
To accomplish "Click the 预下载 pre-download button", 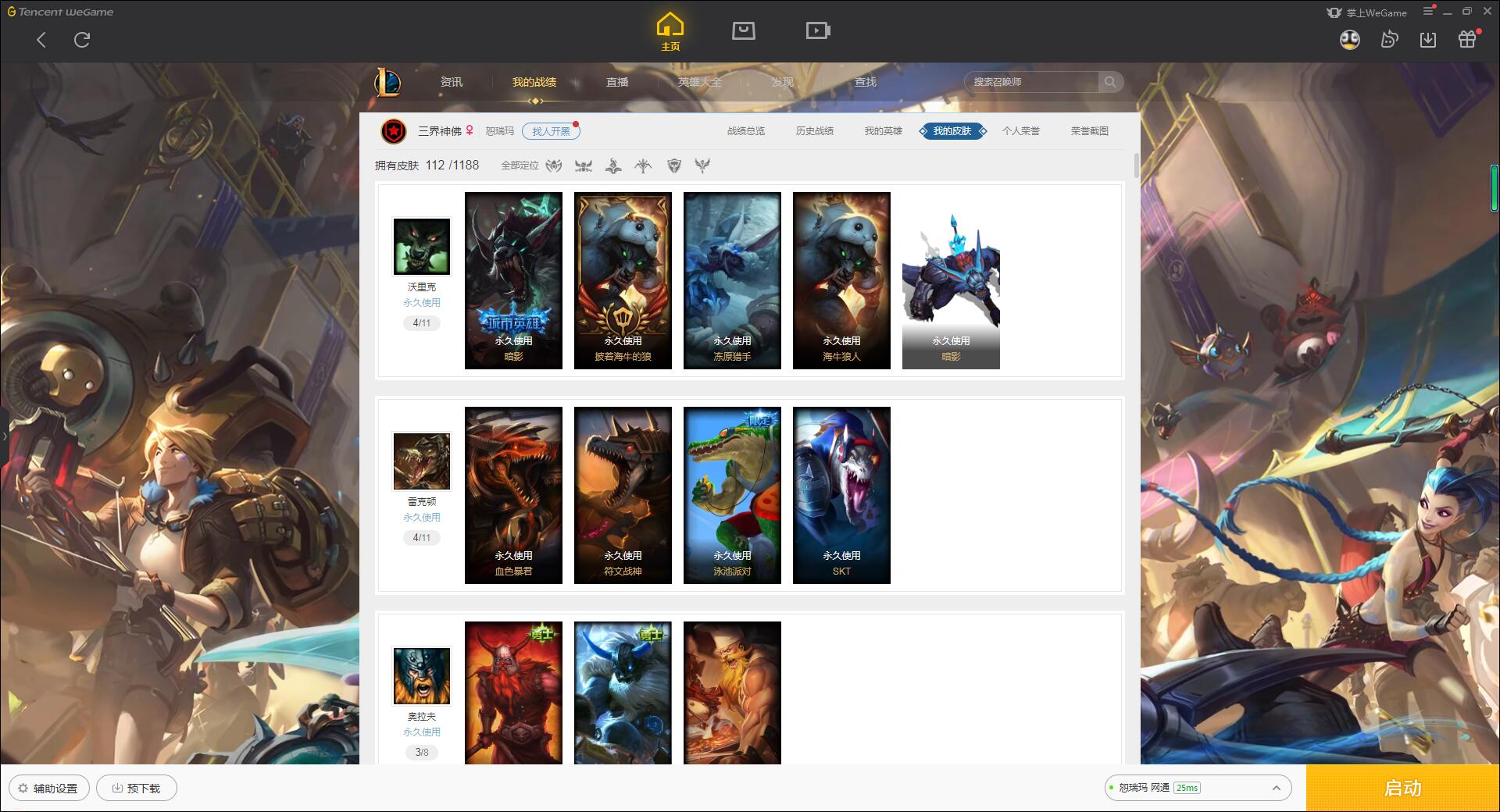I will tap(137, 789).
